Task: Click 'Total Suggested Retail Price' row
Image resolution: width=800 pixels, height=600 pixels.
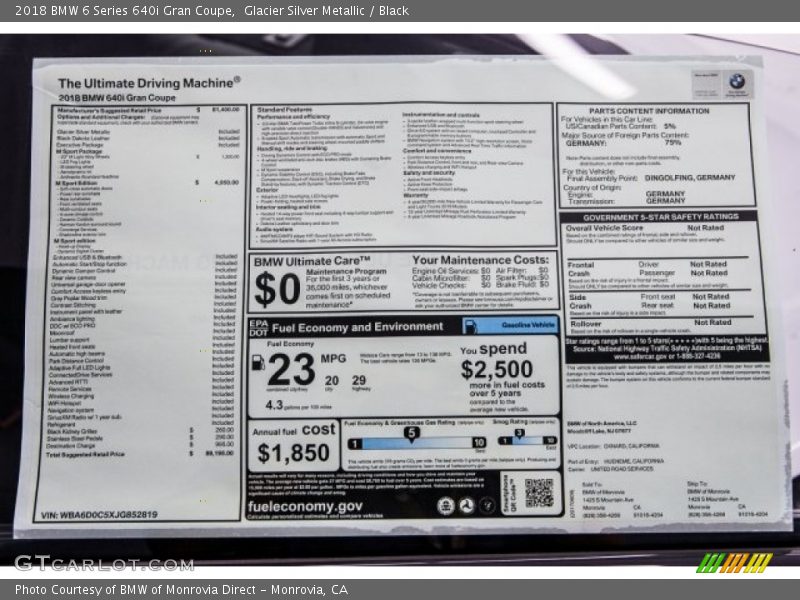Action: point(140,454)
